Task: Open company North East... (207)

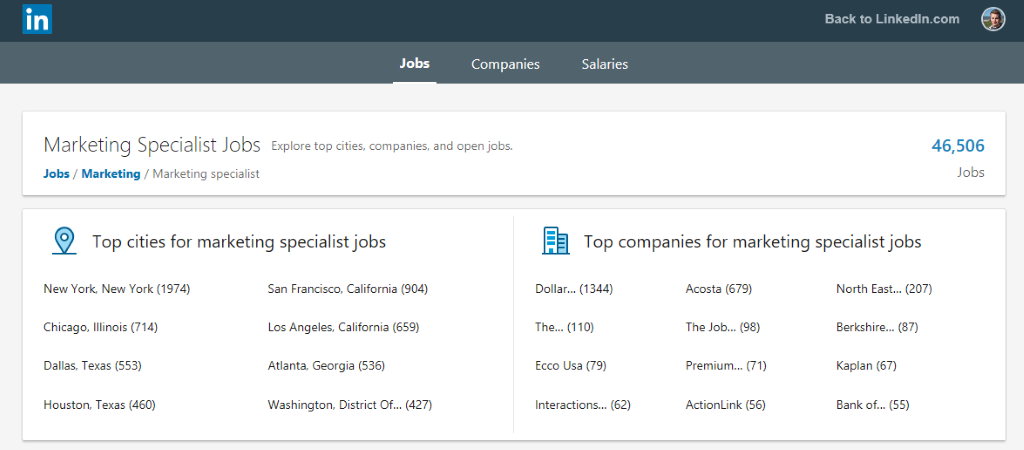Action: (x=884, y=289)
